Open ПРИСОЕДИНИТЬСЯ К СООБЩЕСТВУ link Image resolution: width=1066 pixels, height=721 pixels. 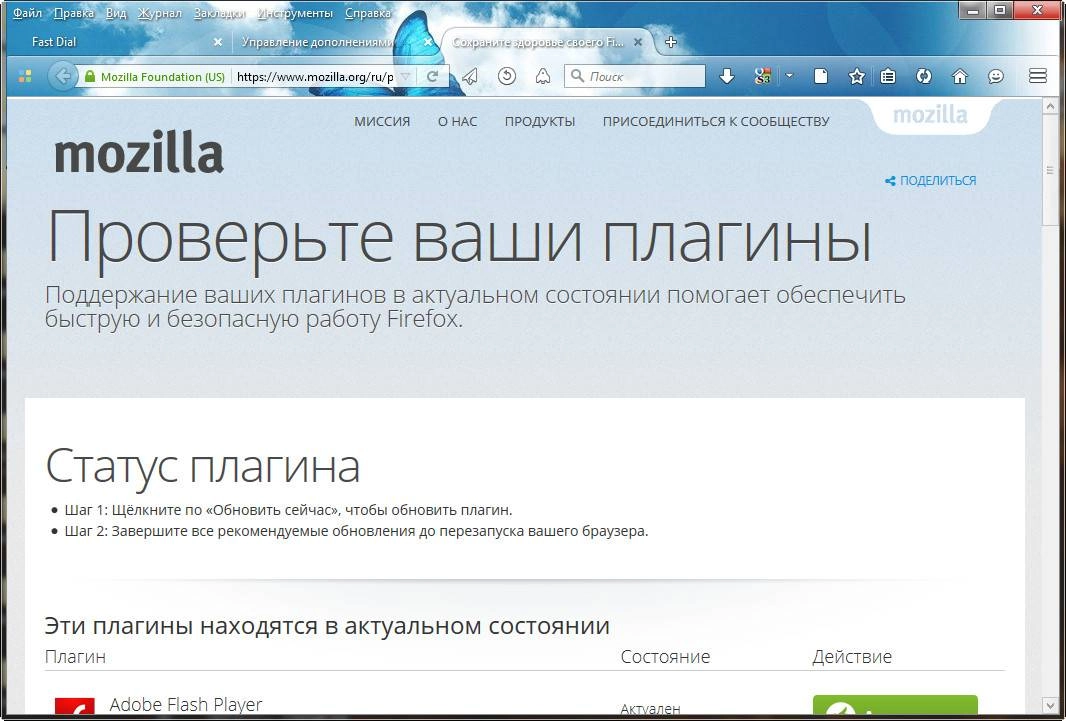(716, 122)
